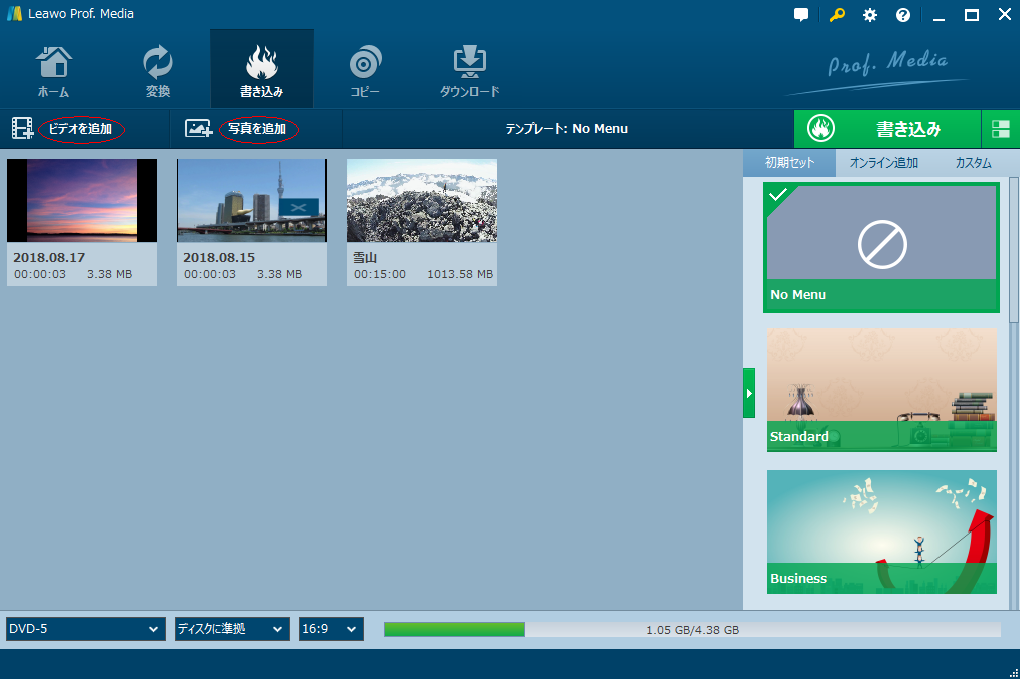Click the add photo picture icon

click(x=198, y=128)
